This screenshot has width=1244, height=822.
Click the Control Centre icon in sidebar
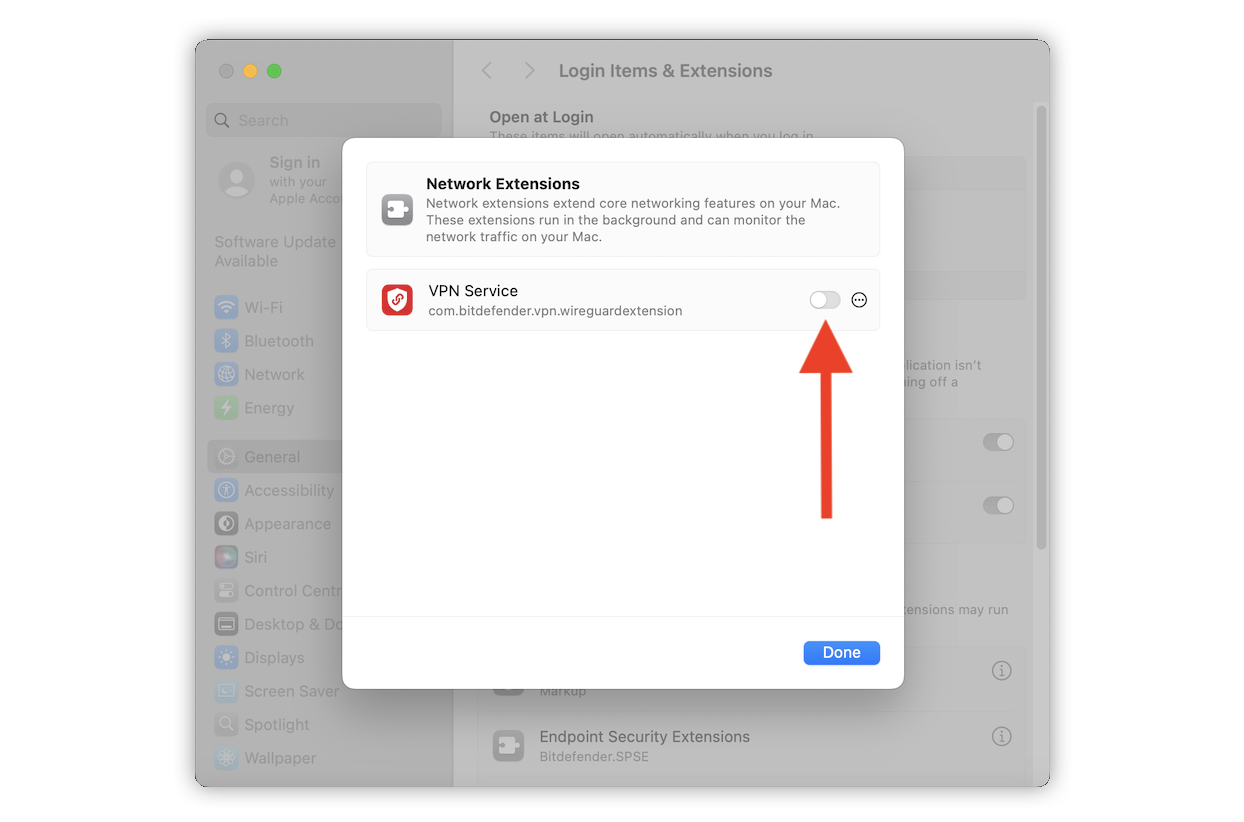click(226, 591)
